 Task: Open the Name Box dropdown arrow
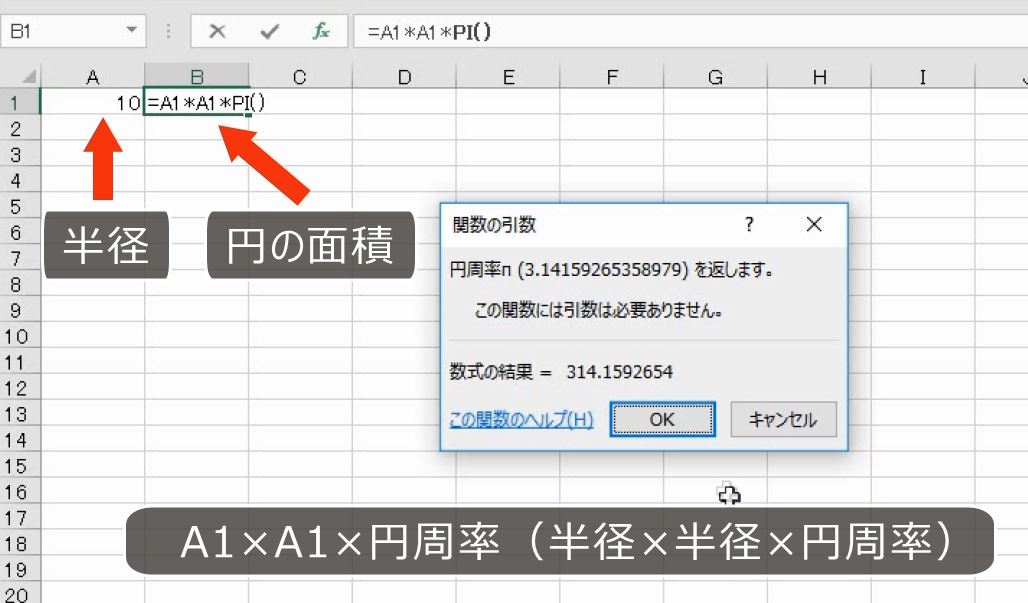129,31
